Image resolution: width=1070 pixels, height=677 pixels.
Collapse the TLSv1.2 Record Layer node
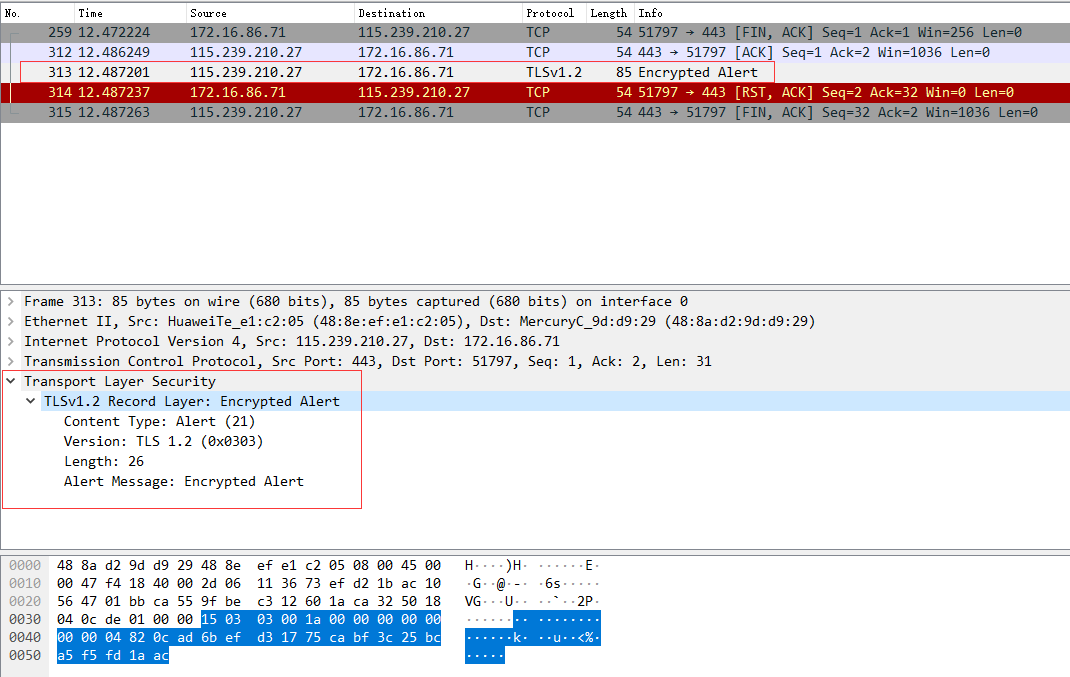(x=31, y=401)
